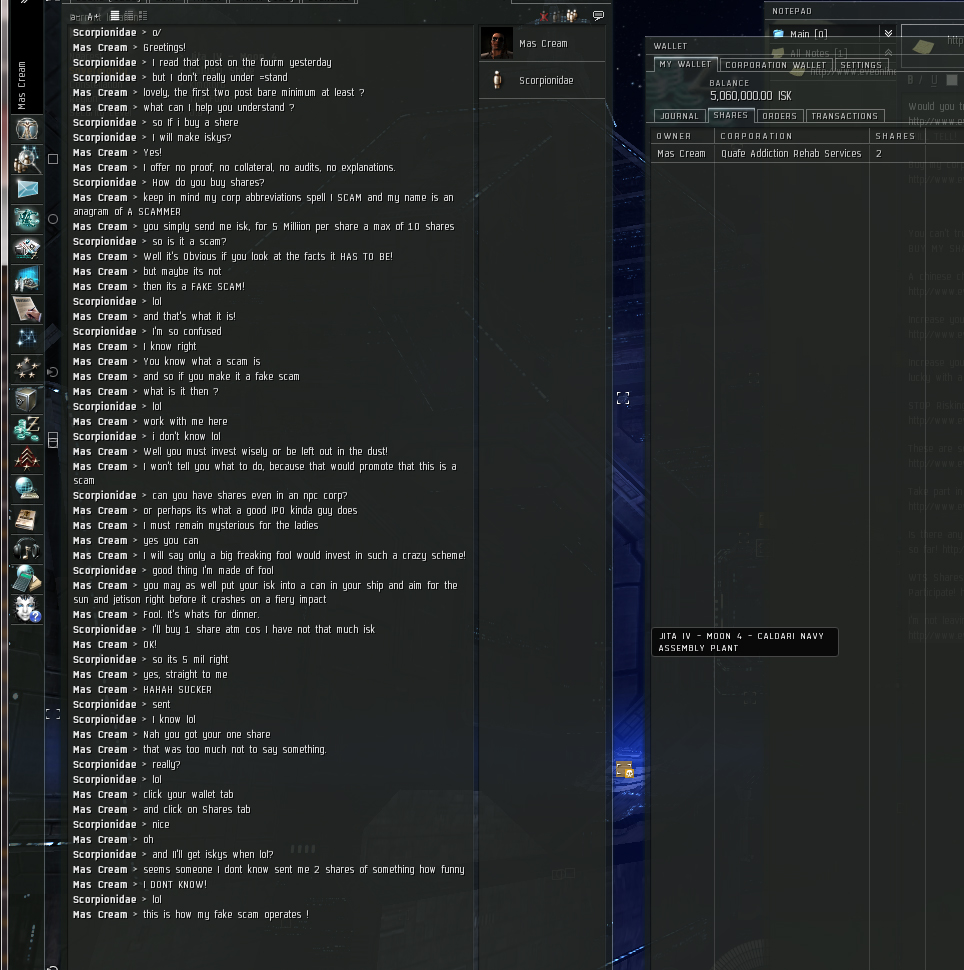964x970 pixels.
Task: Open the in-game Browser globe icon
Action: click(27, 489)
